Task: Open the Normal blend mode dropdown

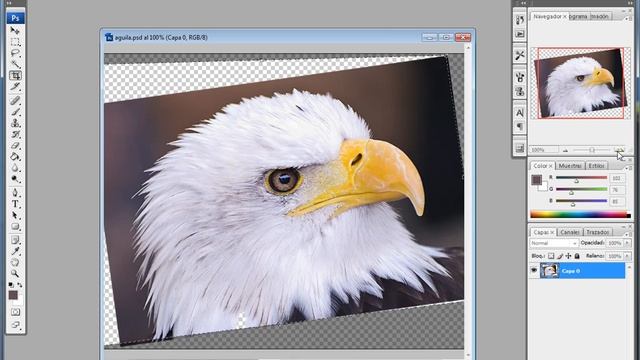Action: pyautogui.click(x=554, y=243)
